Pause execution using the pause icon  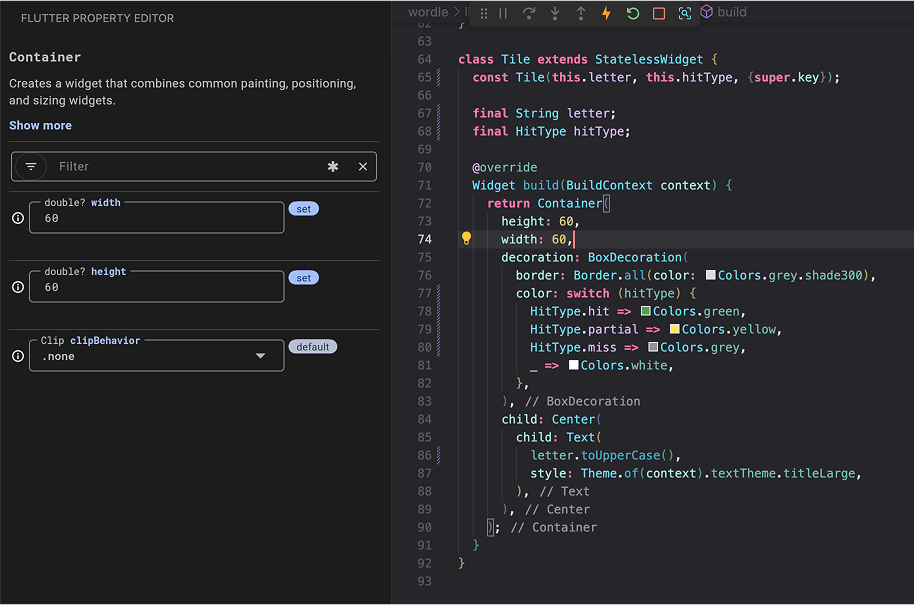(x=502, y=12)
